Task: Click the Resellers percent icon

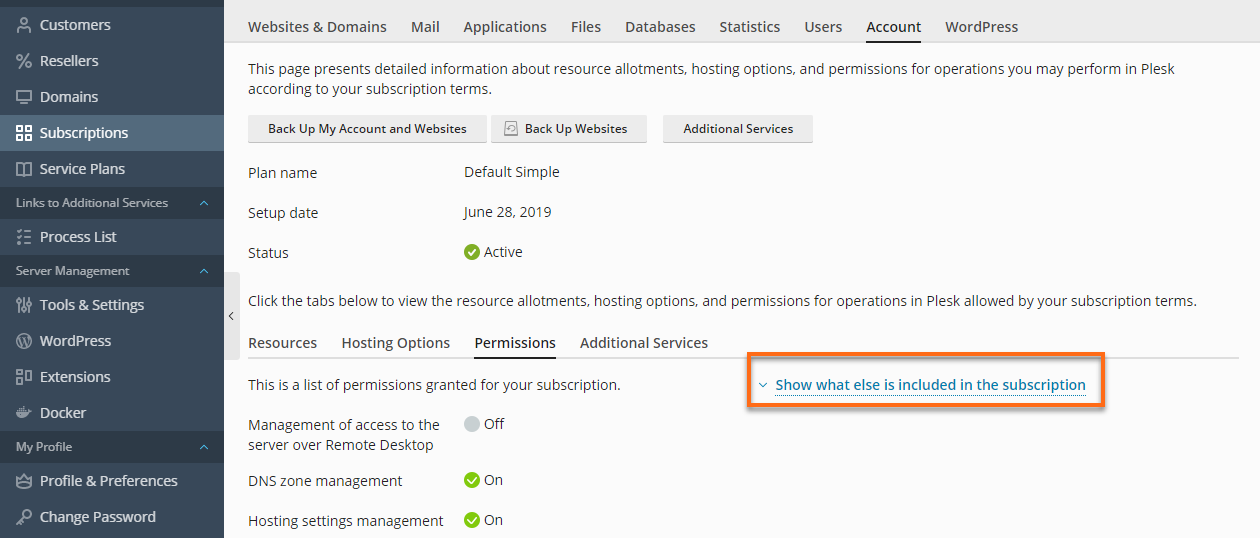Action: (24, 61)
